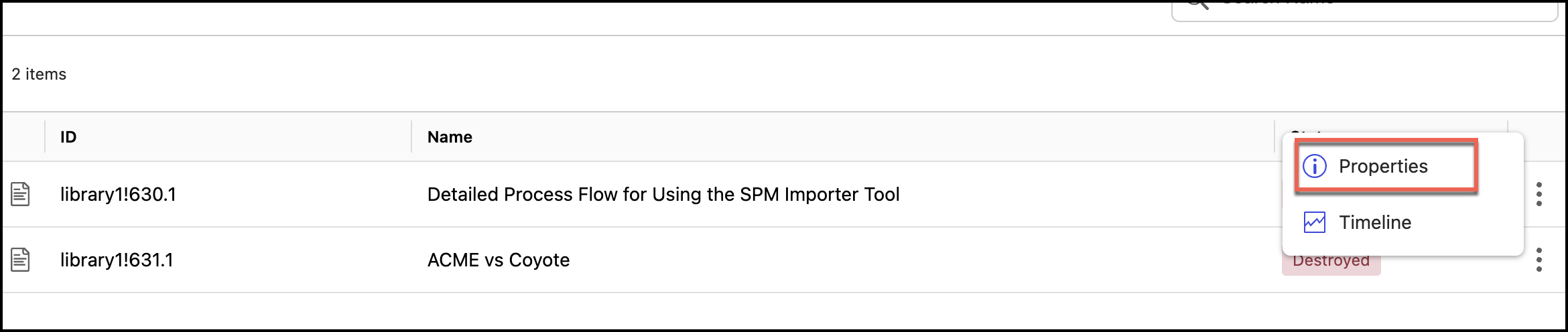Click the document icon beside library1!631.1
Viewport: 1568px width, 332px height.
click(x=20, y=260)
